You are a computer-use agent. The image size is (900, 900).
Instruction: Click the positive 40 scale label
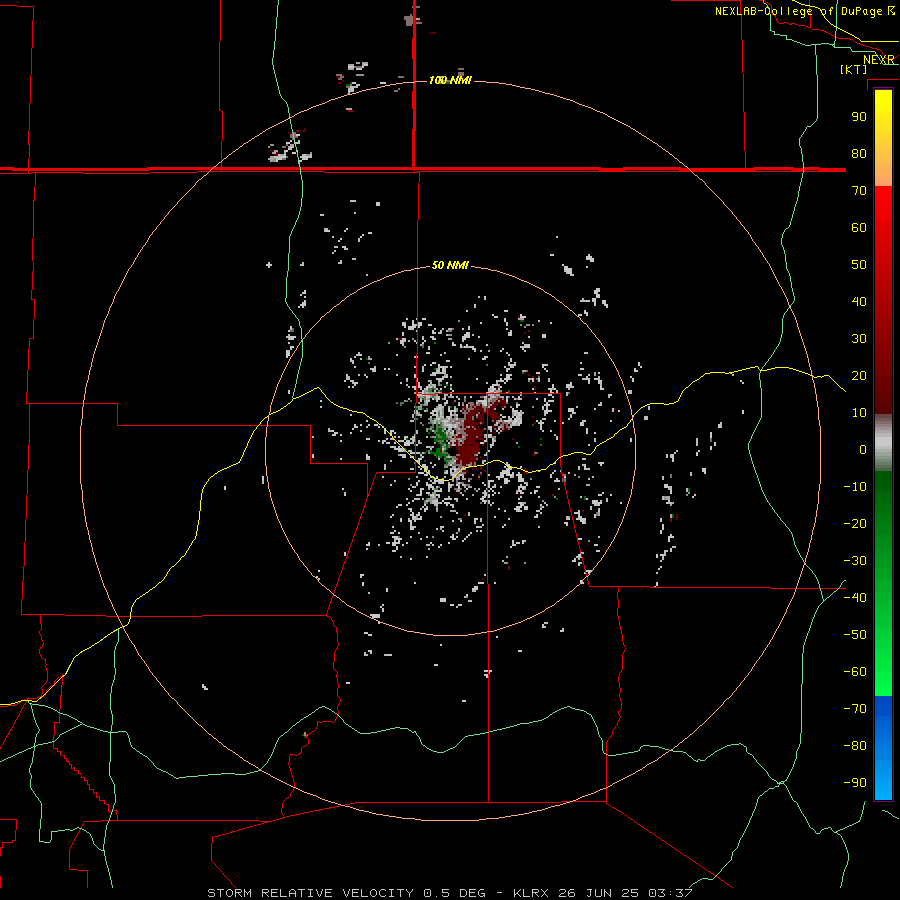859,302
